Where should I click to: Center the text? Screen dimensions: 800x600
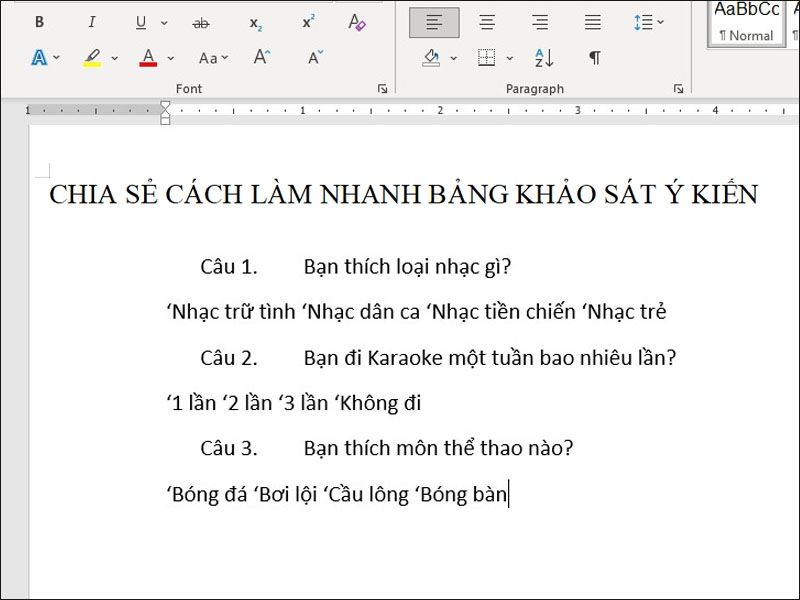tap(487, 22)
